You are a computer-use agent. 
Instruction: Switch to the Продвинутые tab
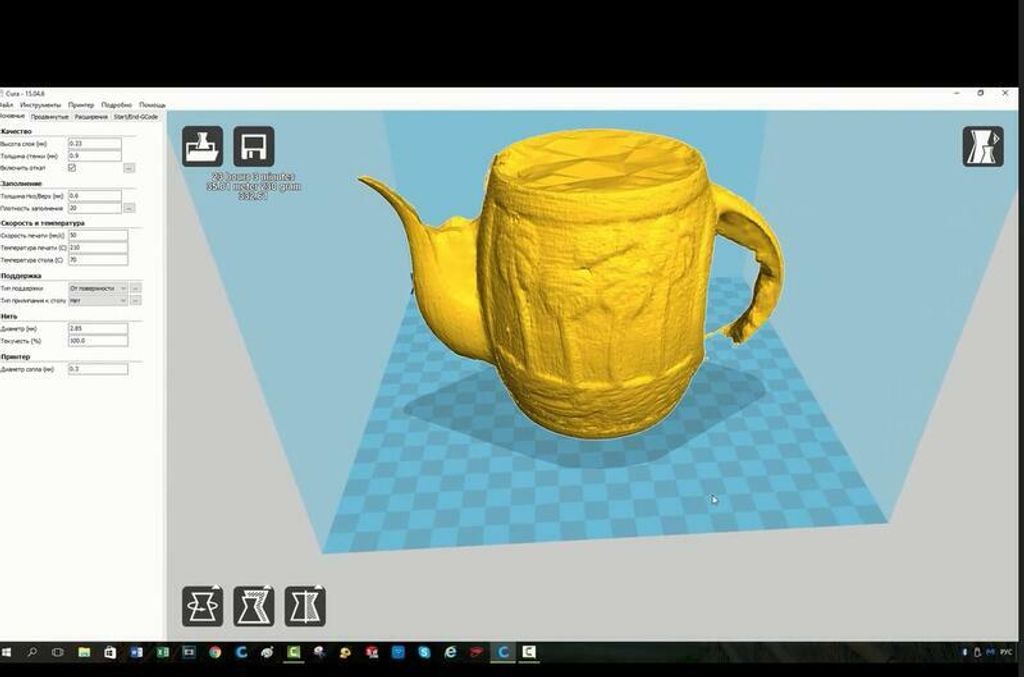point(50,117)
